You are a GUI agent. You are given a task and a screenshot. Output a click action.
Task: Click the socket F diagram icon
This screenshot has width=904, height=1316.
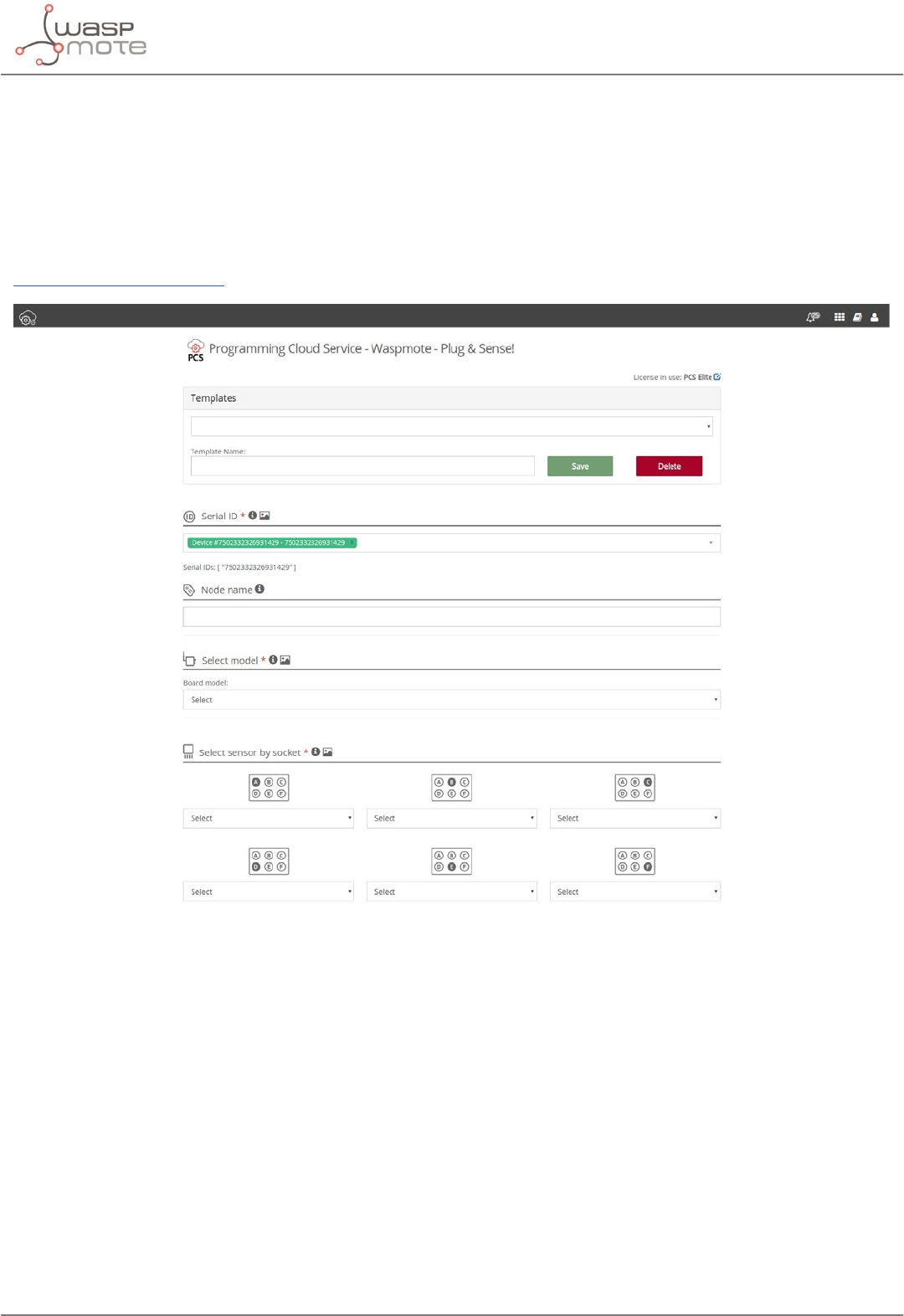[635, 861]
